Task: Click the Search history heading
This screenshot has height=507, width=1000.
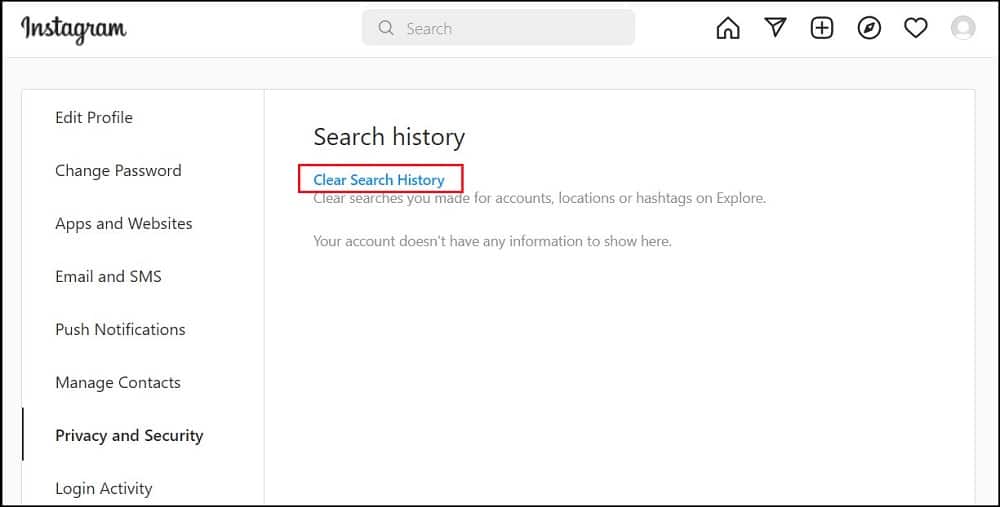Action: (x=389, y=137)
